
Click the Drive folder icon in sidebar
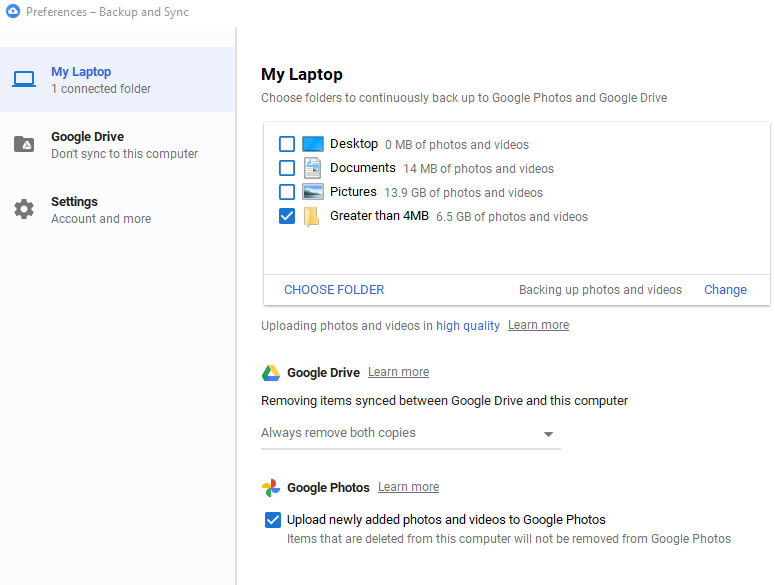pos(24,144)
